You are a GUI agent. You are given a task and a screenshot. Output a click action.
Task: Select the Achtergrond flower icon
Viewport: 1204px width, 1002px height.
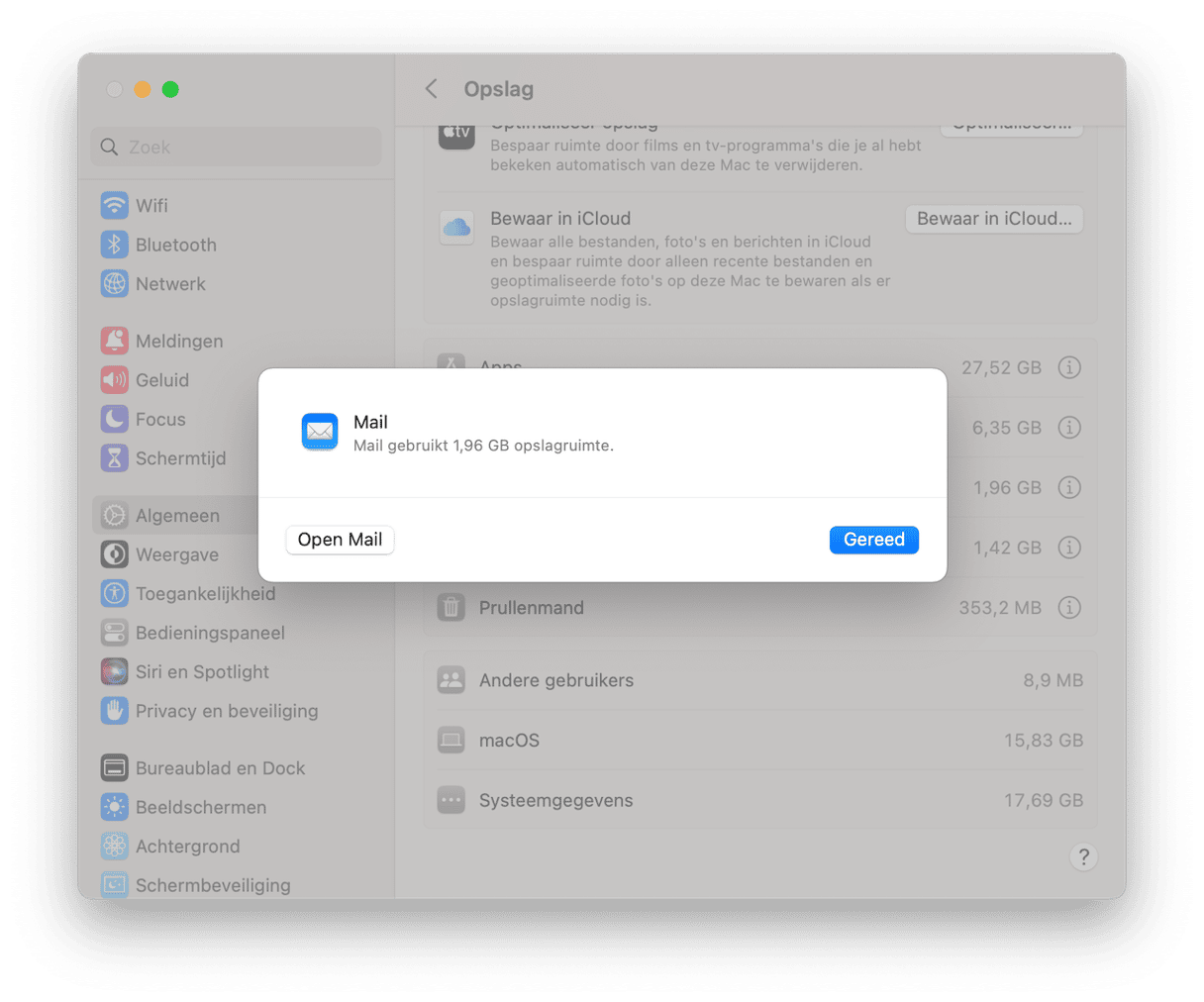tap(115, 846)
